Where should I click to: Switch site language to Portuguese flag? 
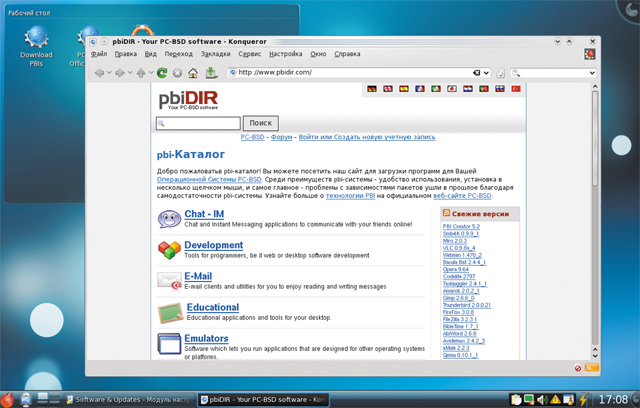click(484, 89)
